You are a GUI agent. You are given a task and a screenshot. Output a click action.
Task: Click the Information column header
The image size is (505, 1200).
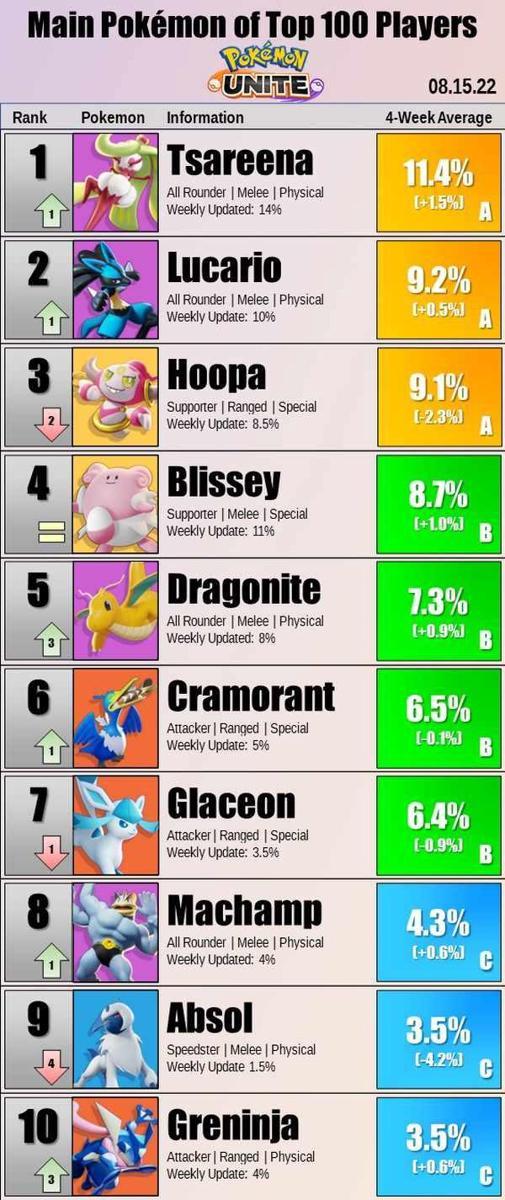click(x=205, y=118)
